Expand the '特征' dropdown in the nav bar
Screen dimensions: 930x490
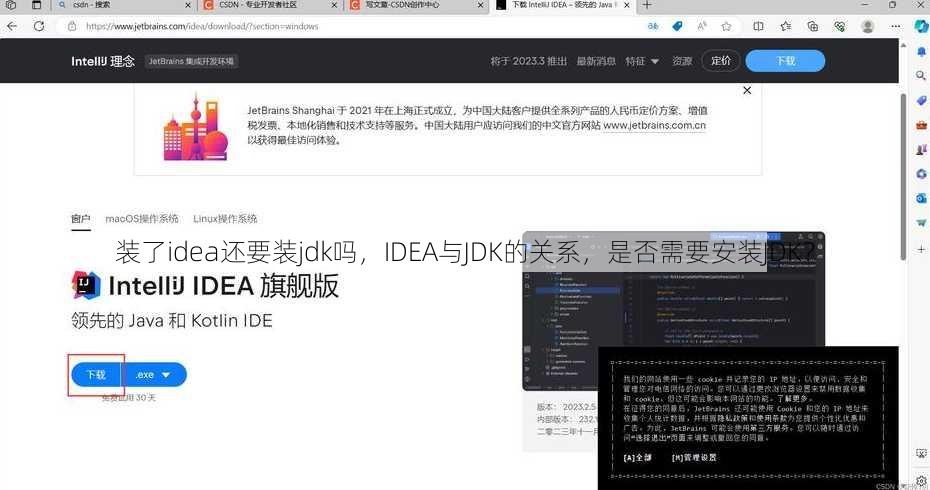coord(642,61)
